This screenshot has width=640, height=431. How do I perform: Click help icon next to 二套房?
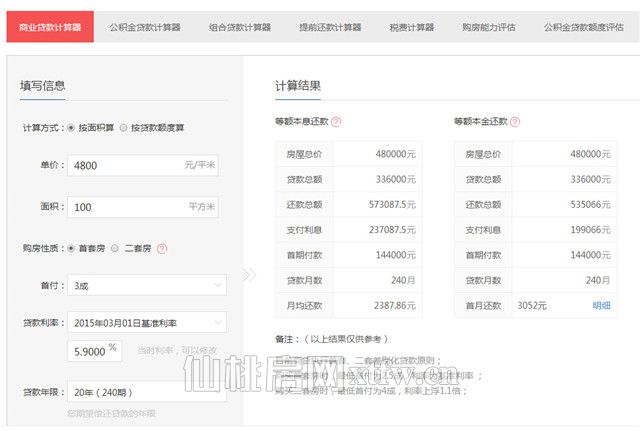coord(162,248)
